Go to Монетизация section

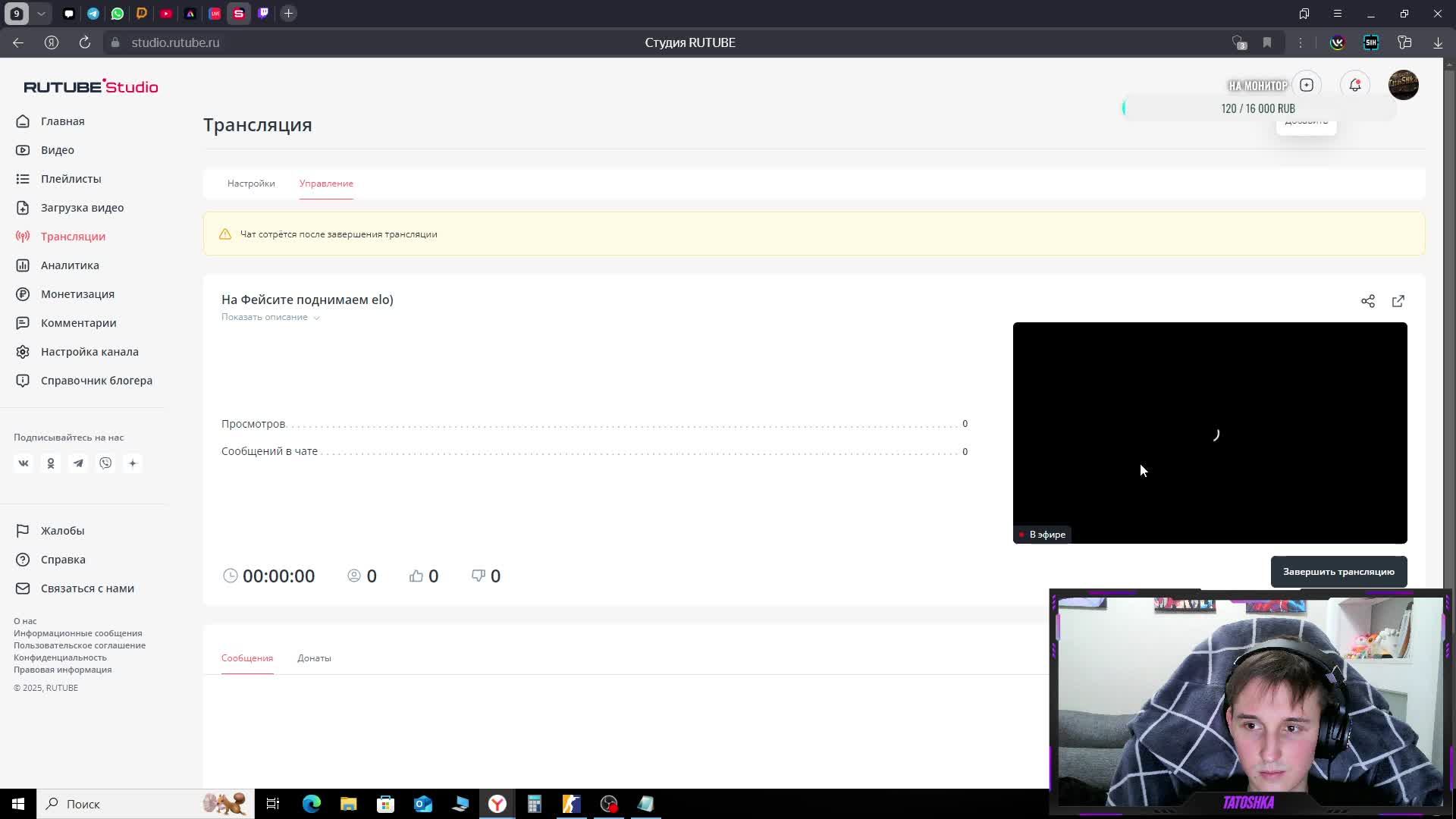[77, 294]
